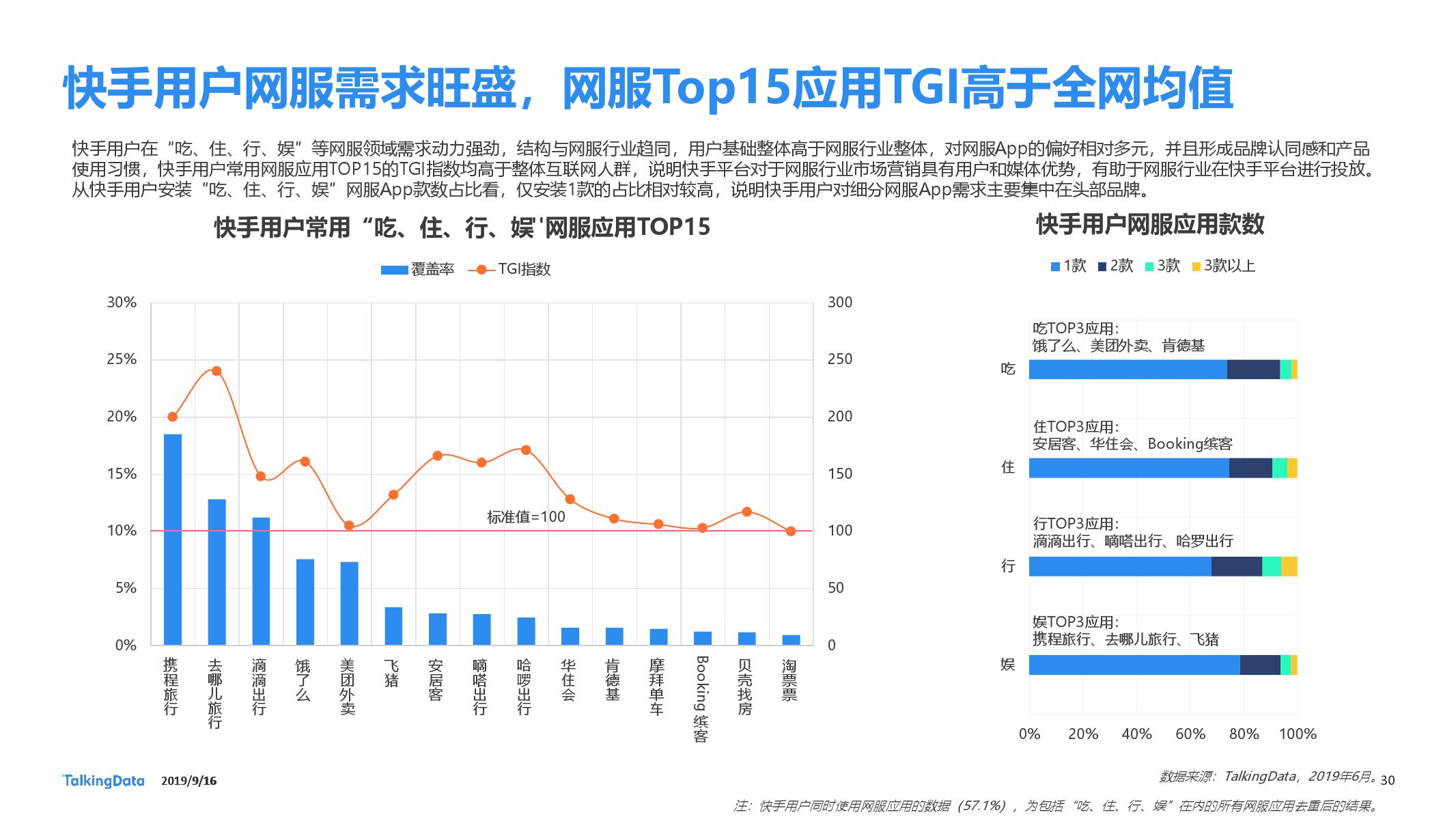Click the TalkingData logo
This screenshot has width=1456, height=819.
point(103,781)
